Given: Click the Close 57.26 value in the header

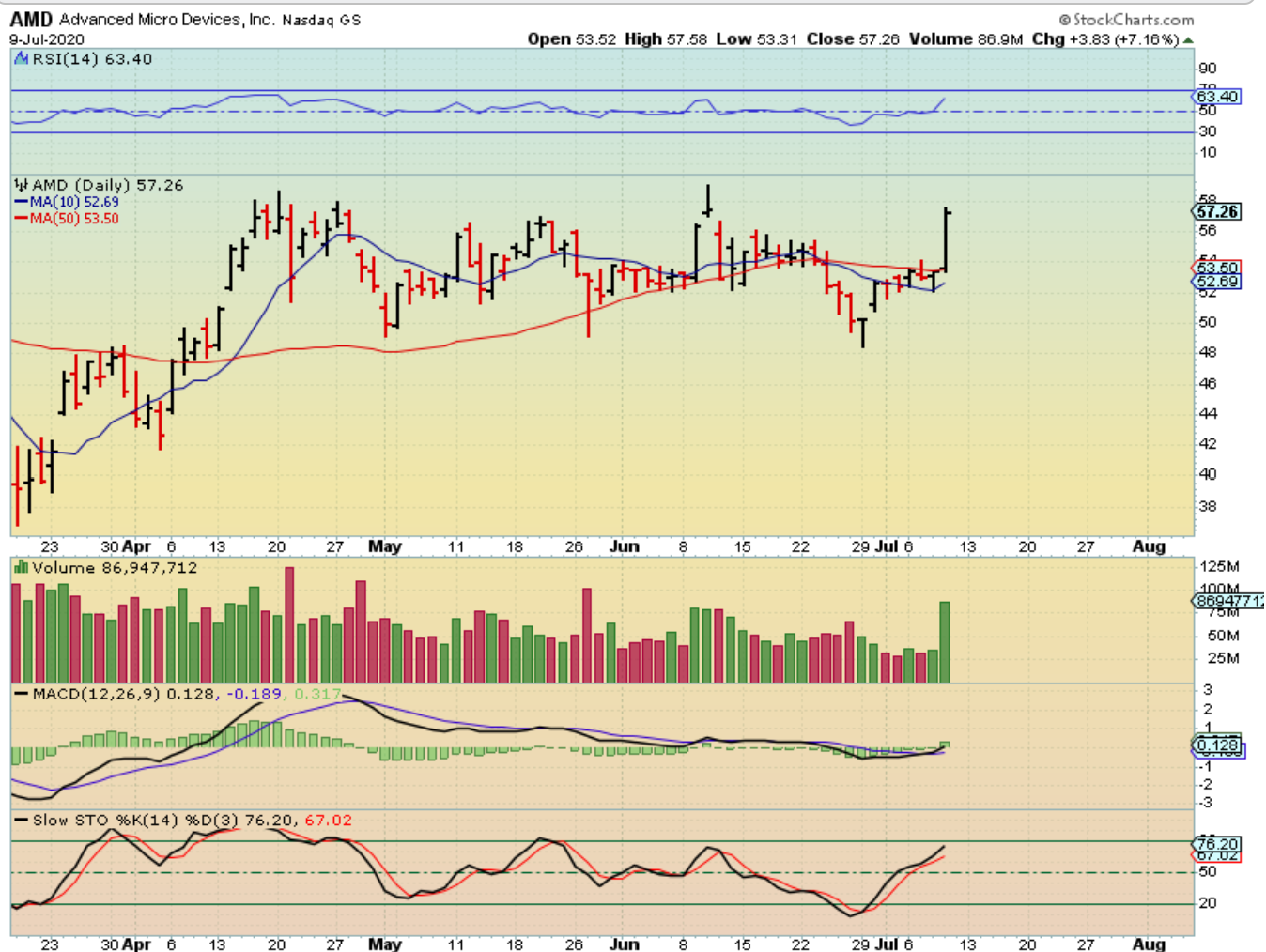Looking at the screenshot, I should pos(853,39).
